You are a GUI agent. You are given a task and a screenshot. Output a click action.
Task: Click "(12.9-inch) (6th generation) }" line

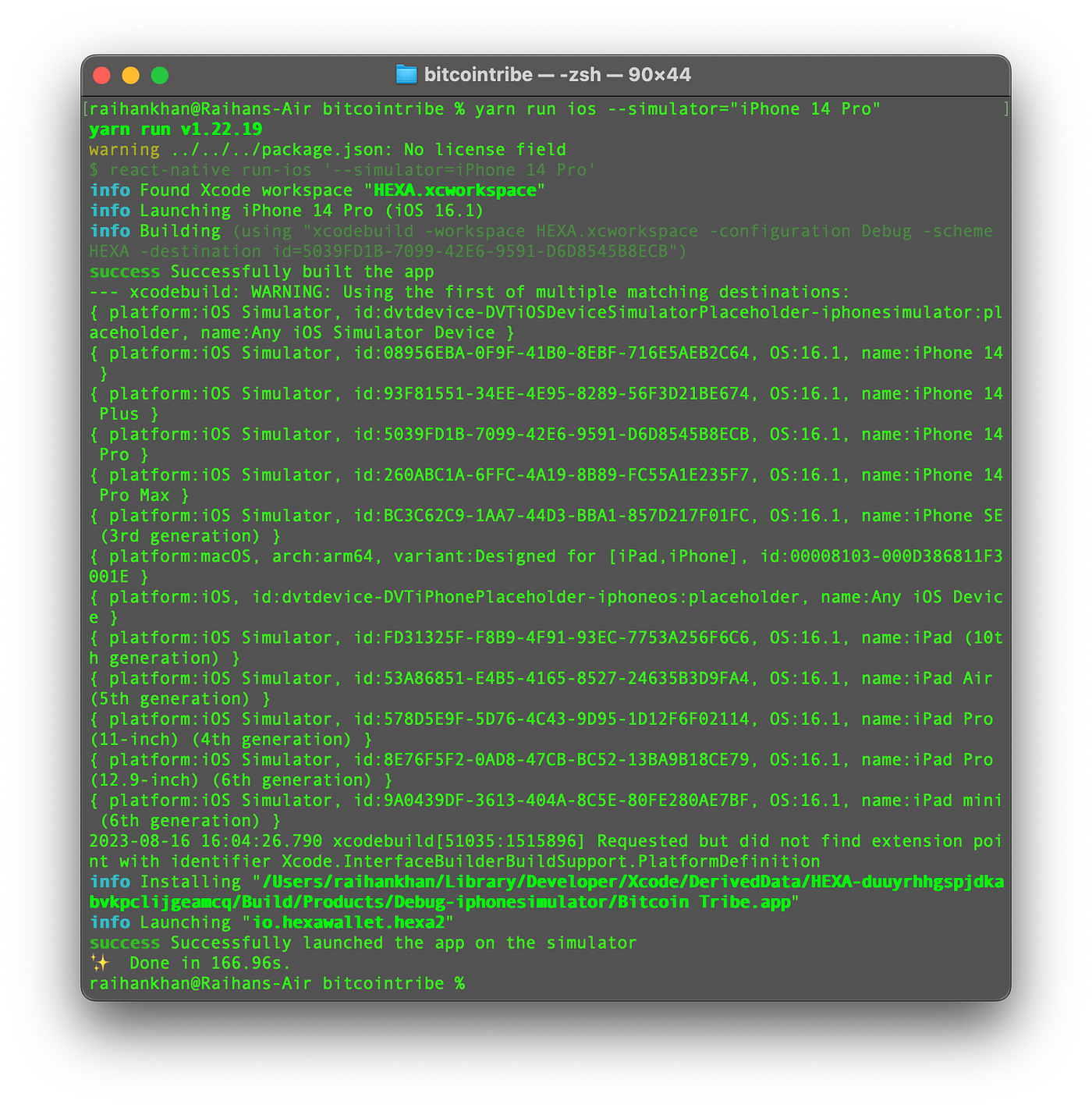coord(241,780)
